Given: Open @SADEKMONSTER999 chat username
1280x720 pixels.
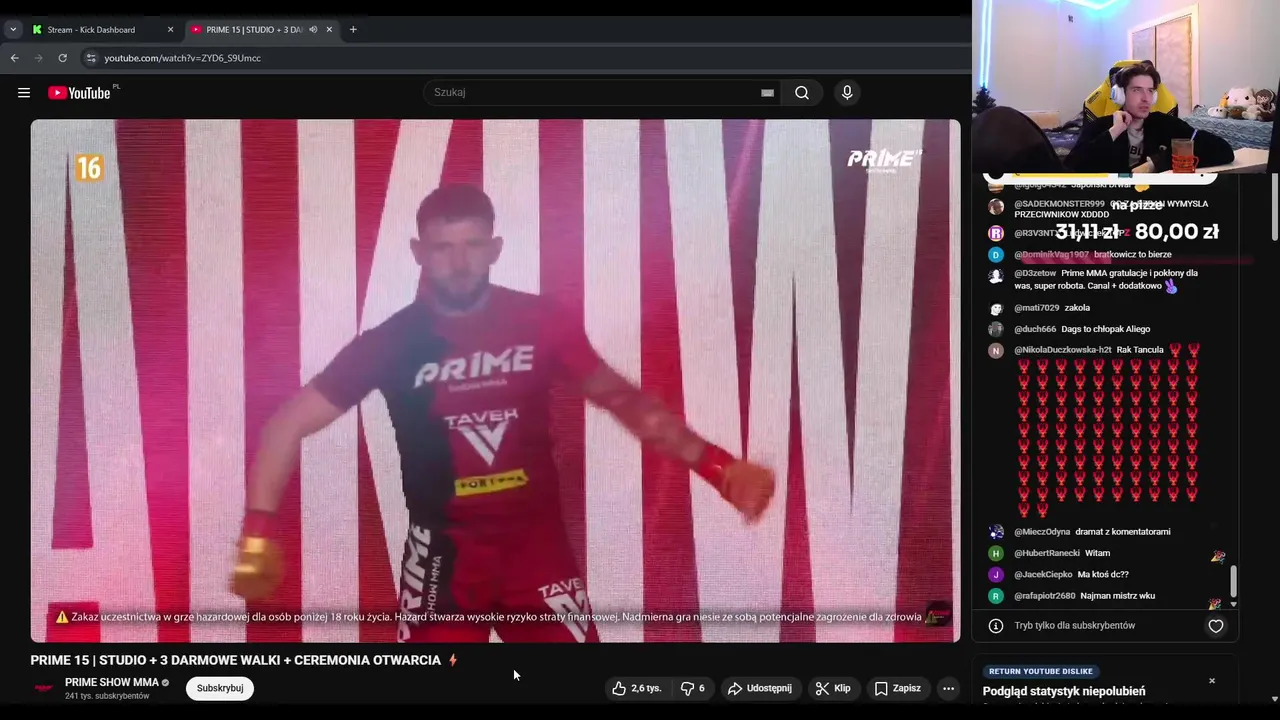Looking at the screenshot, I should [1059, 204].
